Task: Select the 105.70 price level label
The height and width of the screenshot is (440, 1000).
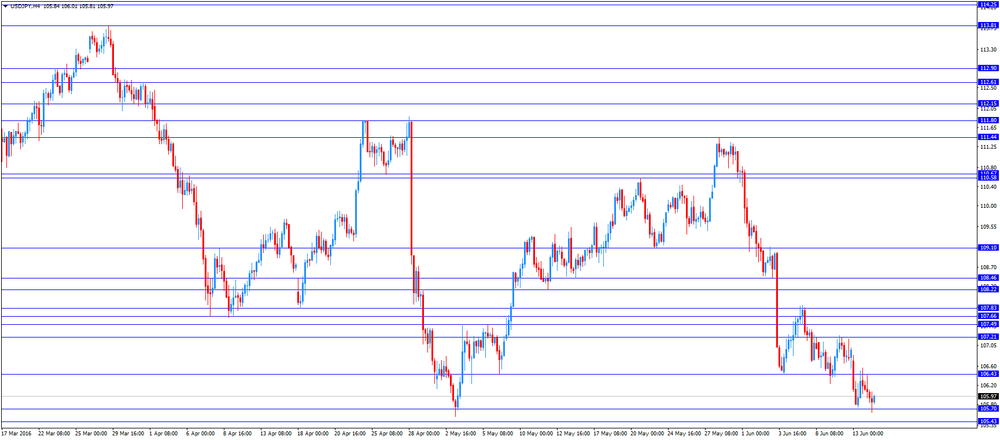Action: pyautogui.click(x=989, y=409)
